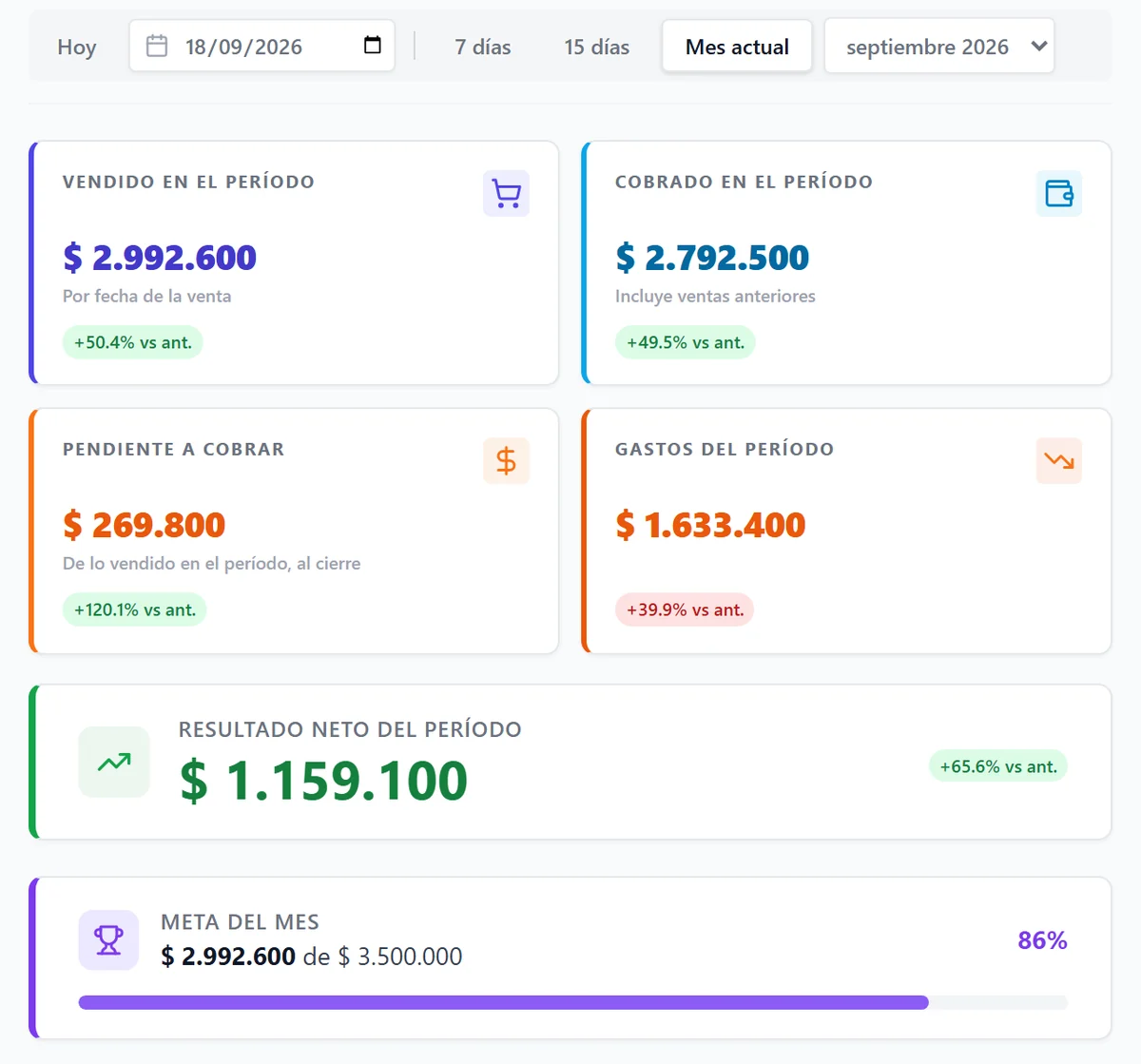
Task: Click the Incluye ventas anteriores caption
Action: (x=715, y=296)
